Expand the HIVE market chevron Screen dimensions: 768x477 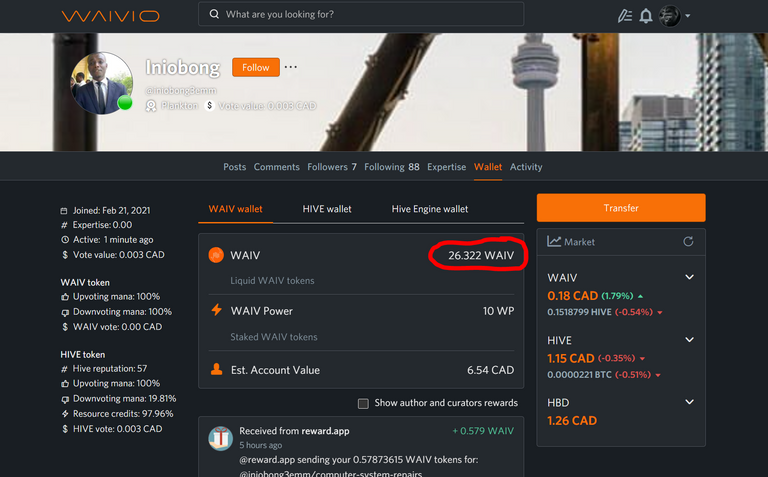(690, 340)
